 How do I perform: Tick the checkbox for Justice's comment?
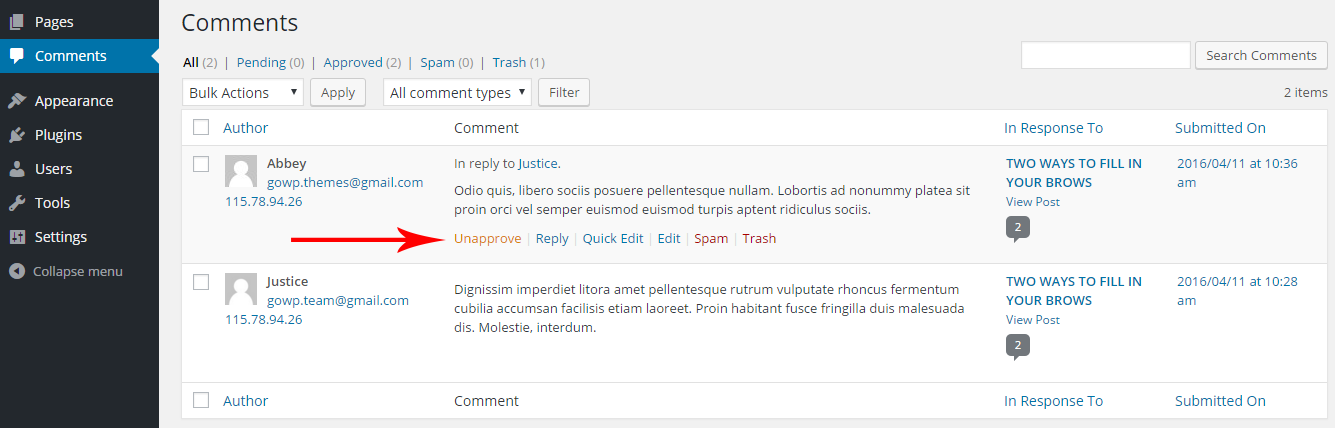(x=201, y=282)
